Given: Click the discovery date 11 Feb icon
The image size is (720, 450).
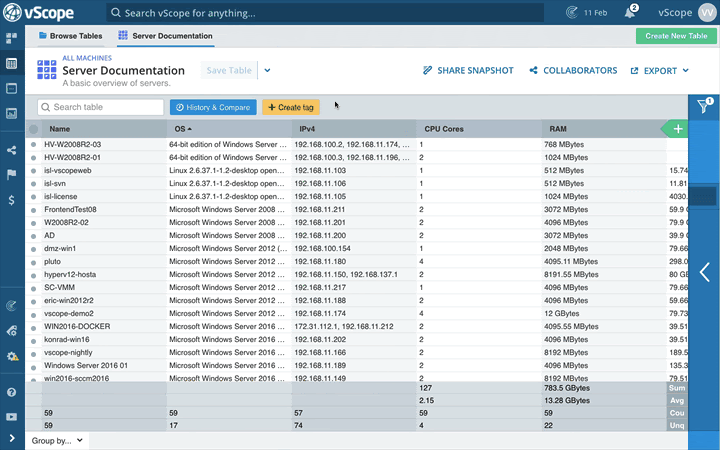Looking at the screenshot, I should (x=572, y=12).
